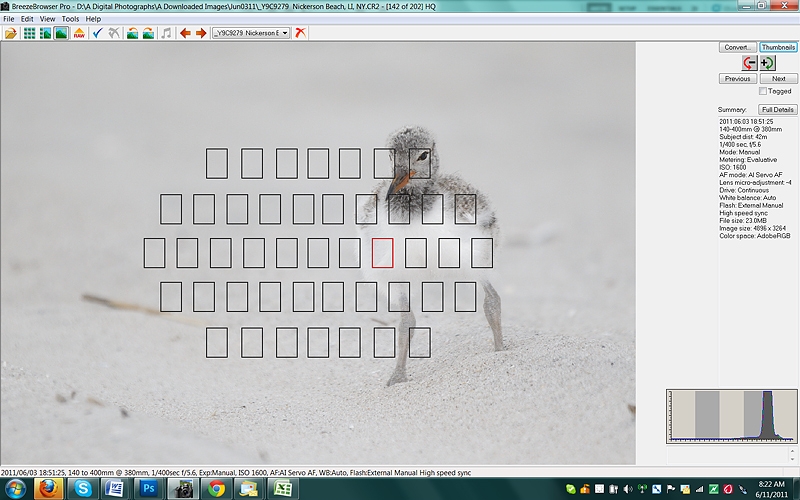This screenshot has height=500, width=800.
Task: Click the red rotate-left icon in side panel
Action: coord(749,63)
